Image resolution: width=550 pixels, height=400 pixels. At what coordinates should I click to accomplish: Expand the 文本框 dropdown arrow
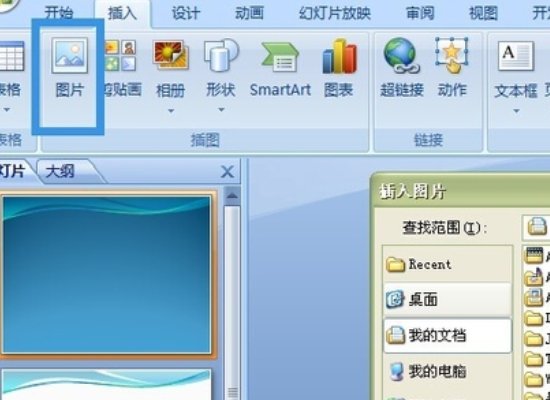pos(516,111)
